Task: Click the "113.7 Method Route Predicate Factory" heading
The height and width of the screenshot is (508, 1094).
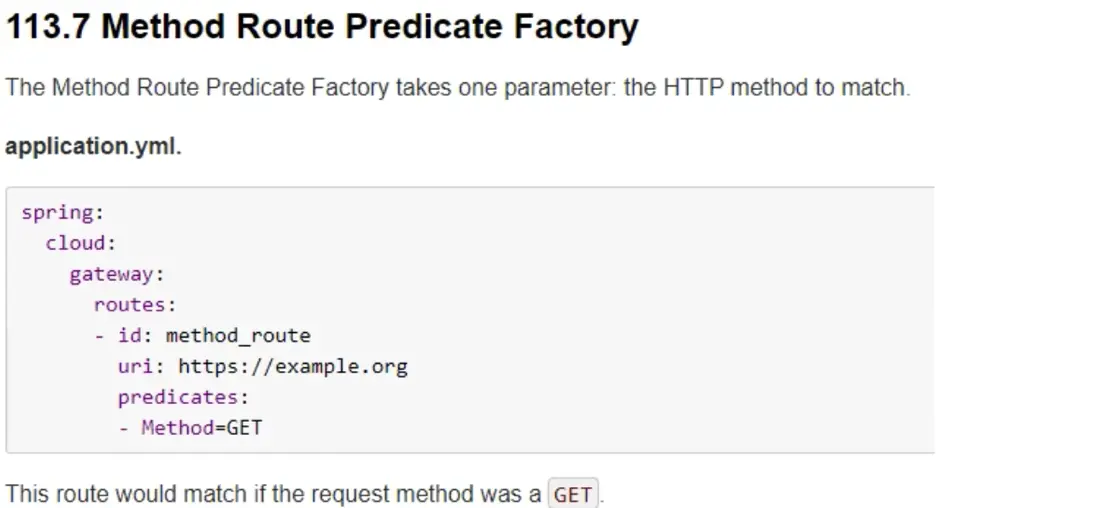Action: click(322, 27)
